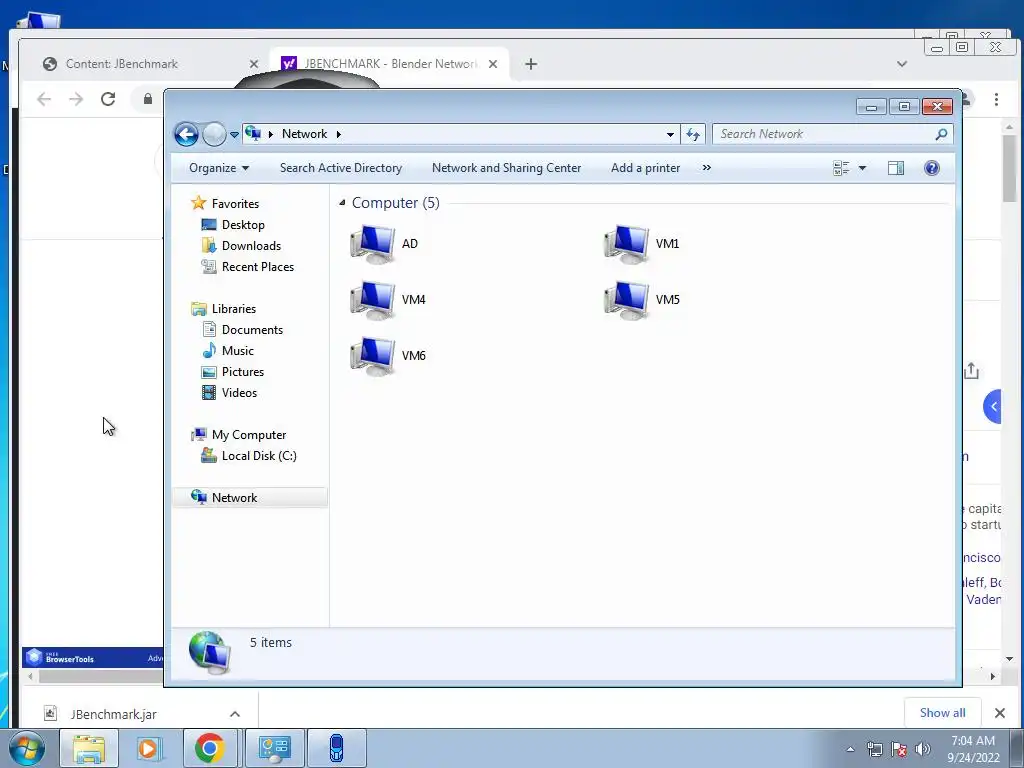1024x768 pixels.
Task: Open the Pictures library
Action: click(x=242, y=372)
